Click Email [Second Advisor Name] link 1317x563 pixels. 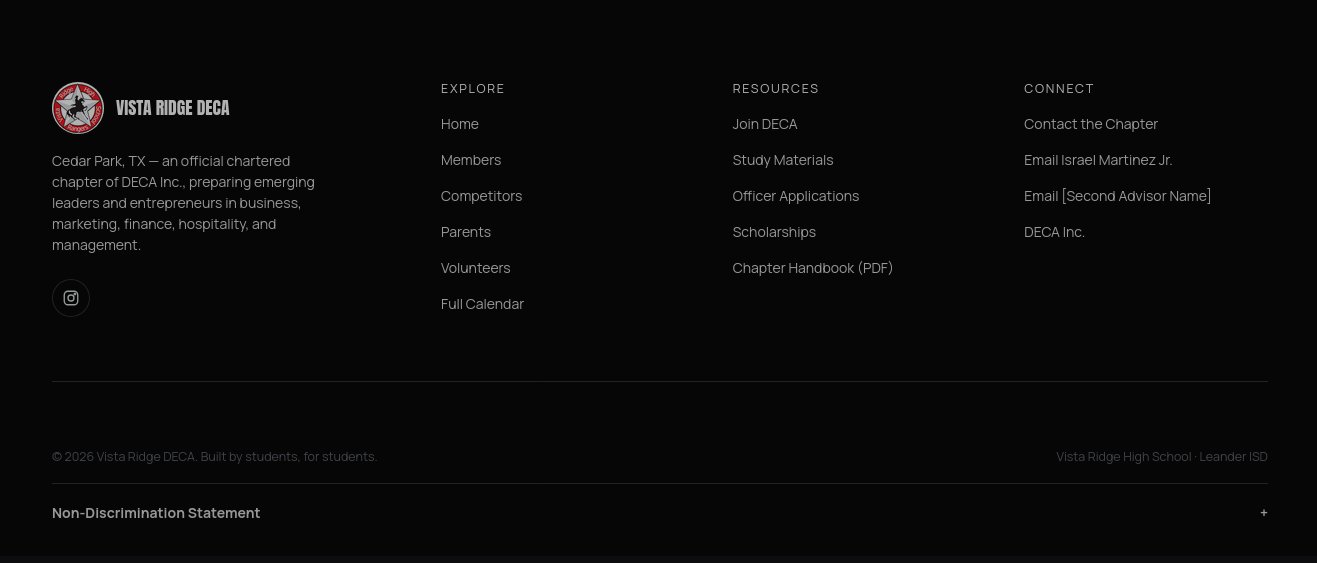[x=1118, y=196]
